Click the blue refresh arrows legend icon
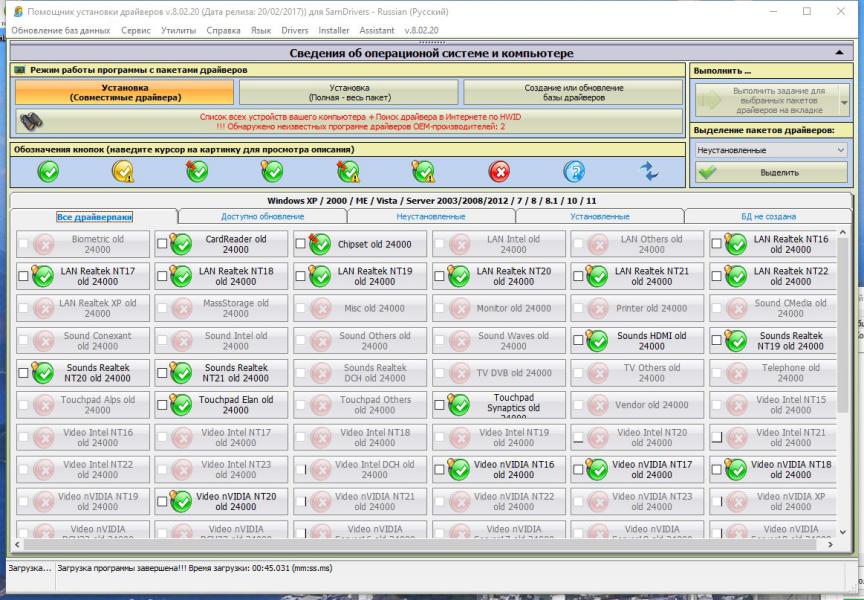Image resolution: width=864 pixels, height=600 pixels. [x=650, y=171]
